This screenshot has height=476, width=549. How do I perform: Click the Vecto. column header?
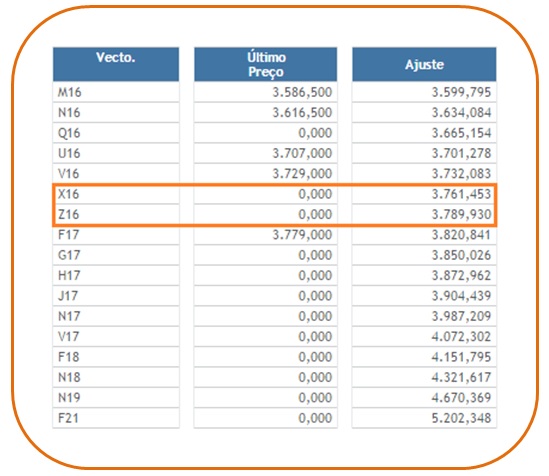coord(116,64)
